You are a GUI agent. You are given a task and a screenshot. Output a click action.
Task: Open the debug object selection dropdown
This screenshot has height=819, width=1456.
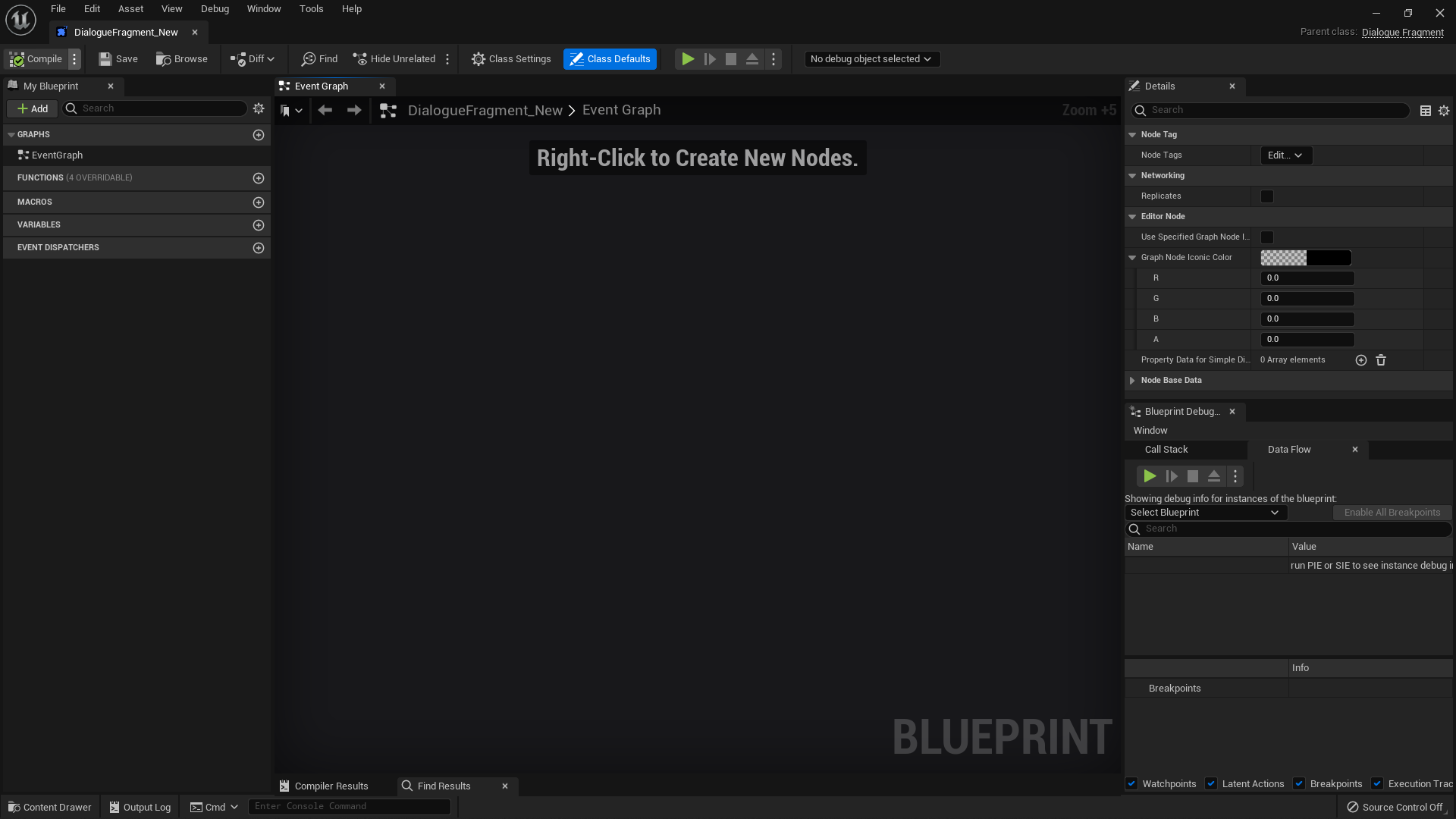871,59
